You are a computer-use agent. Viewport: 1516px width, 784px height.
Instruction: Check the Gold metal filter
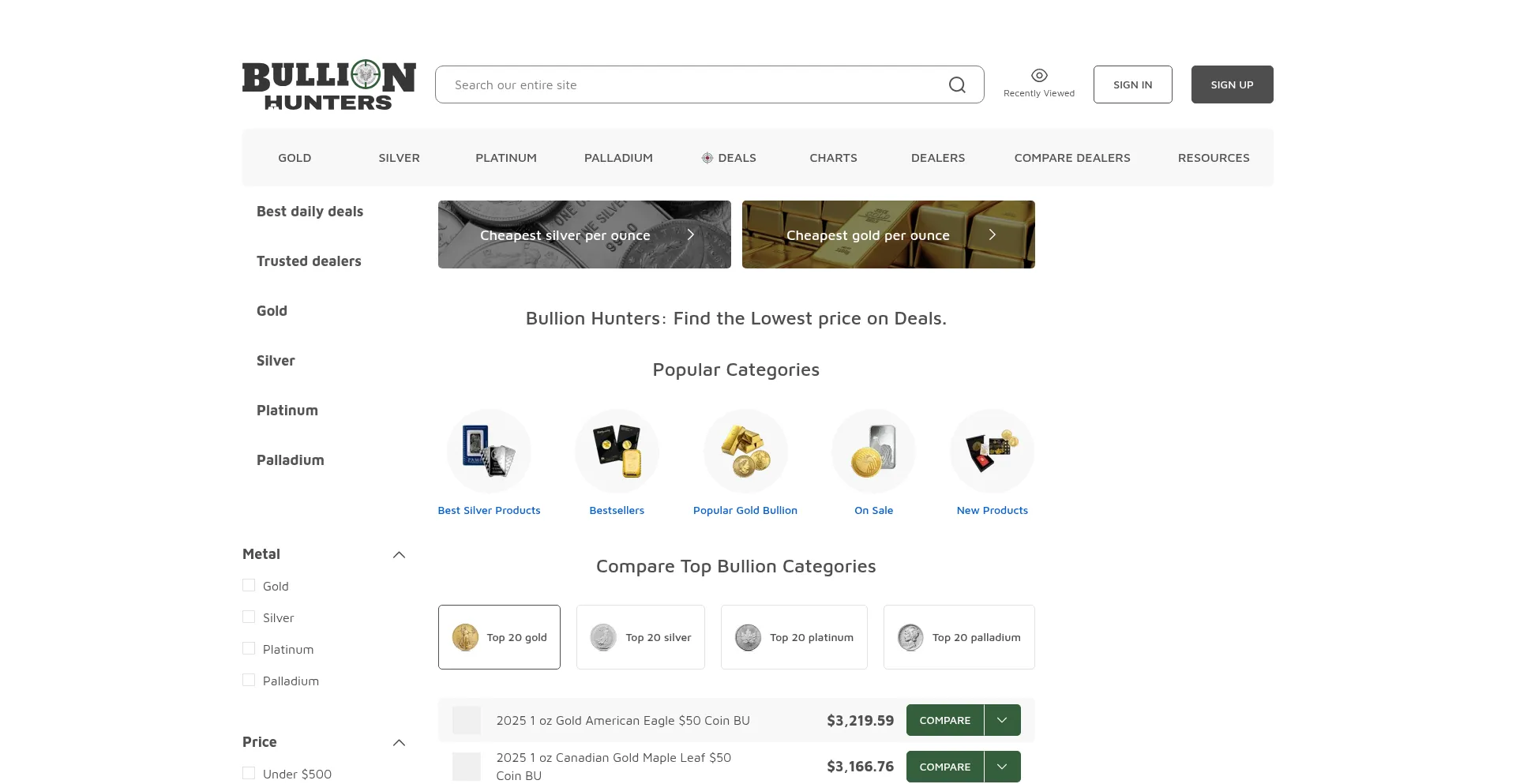pyautogui.click(x=249, y=586)
